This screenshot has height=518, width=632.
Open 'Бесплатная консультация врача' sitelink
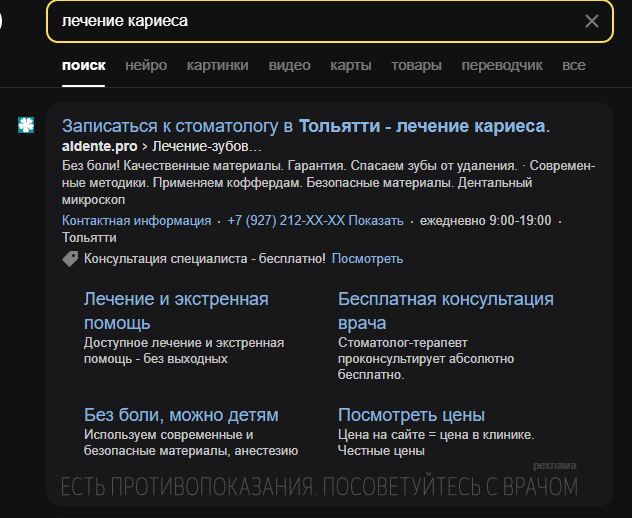point(445,311)
